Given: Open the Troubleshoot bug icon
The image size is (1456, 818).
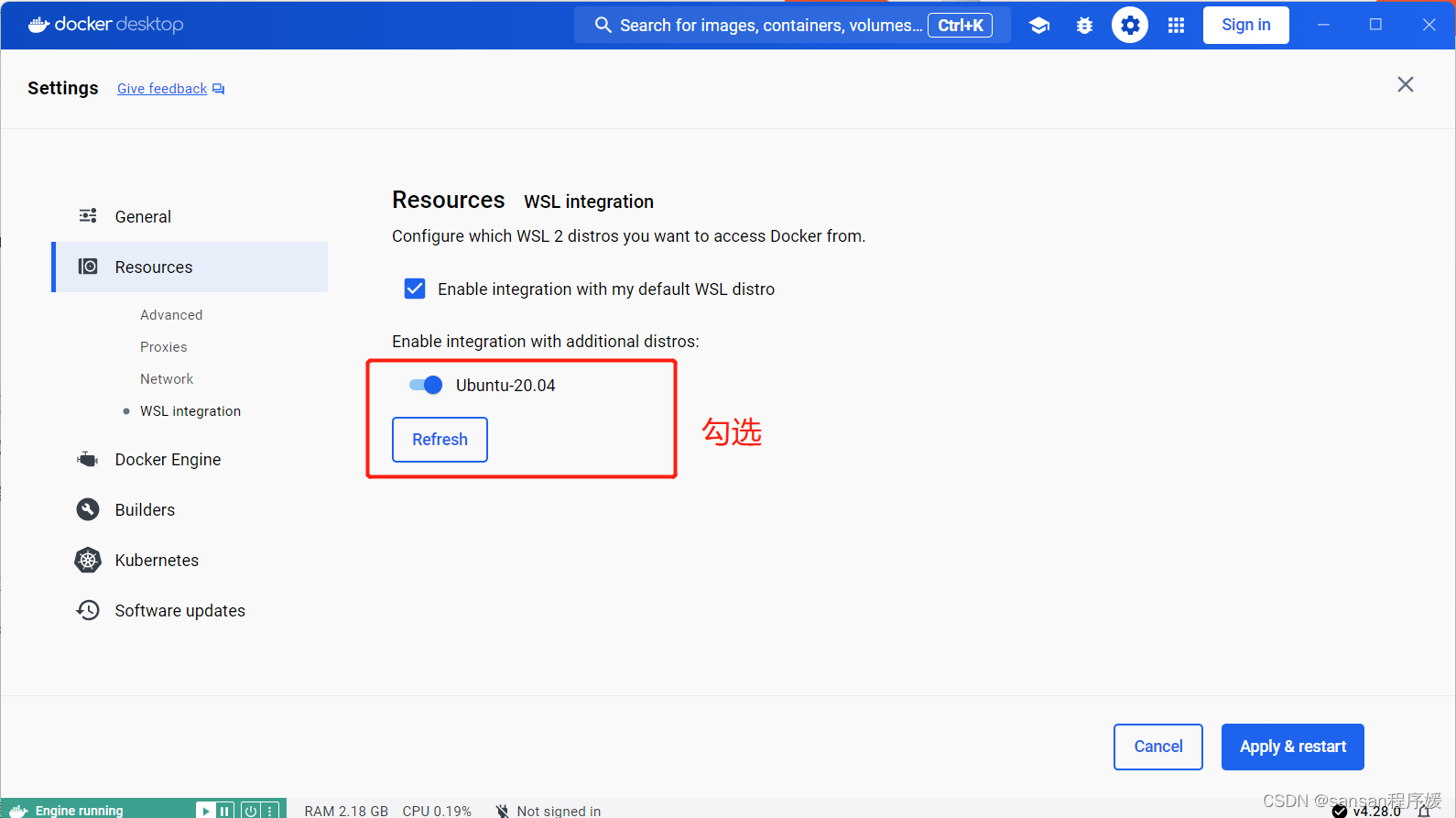Looking at the screenshot, I should pos(1085,26).
